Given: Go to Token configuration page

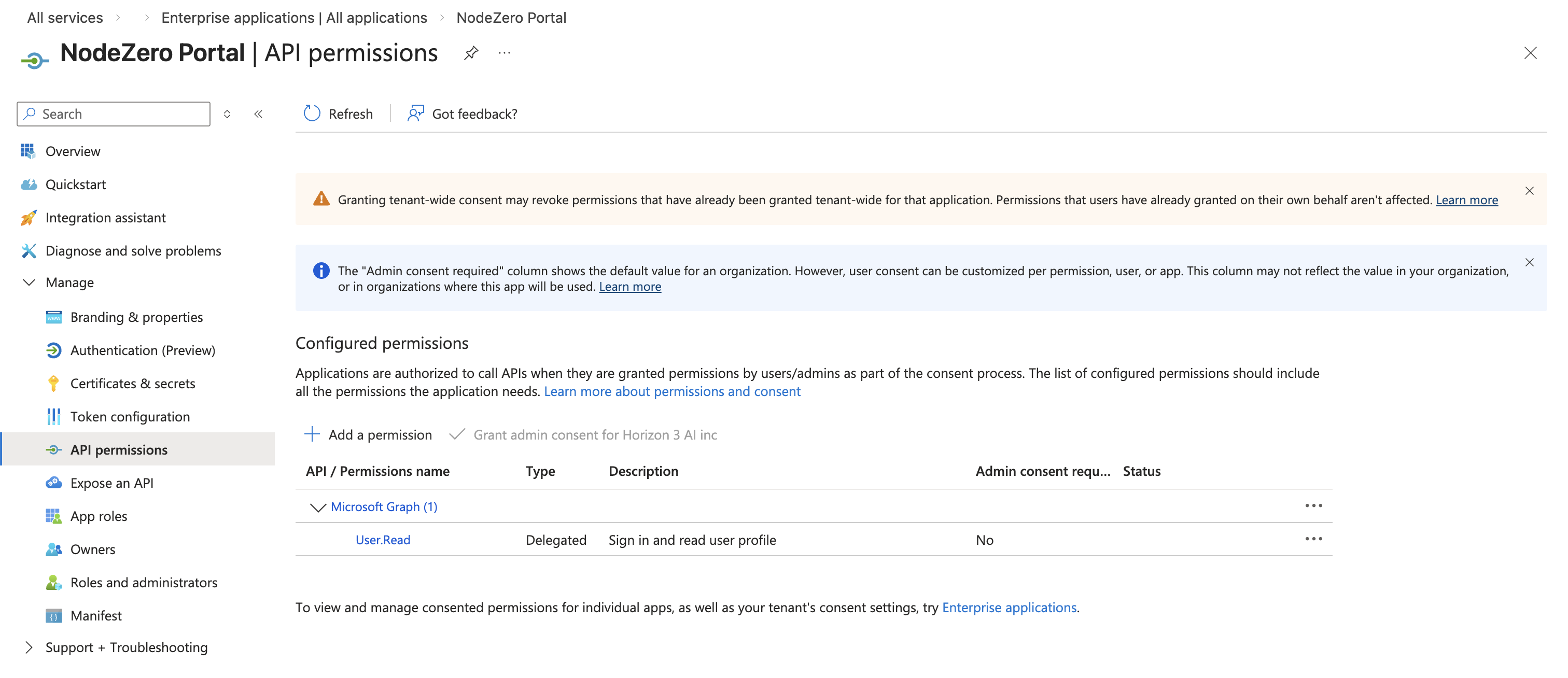Looking at the screenshot, I should coord(130,416).
